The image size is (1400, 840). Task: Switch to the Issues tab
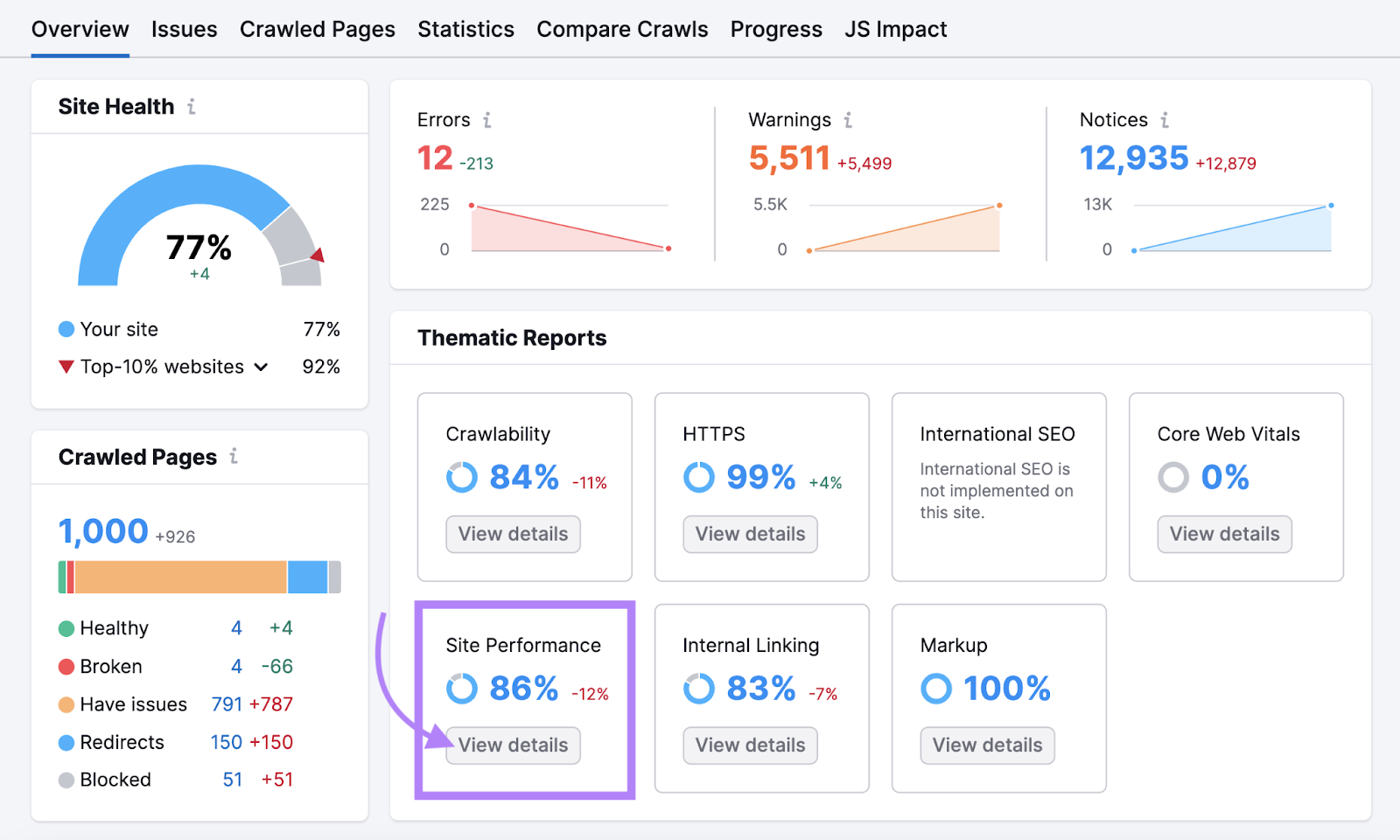[x=184, y=28]
